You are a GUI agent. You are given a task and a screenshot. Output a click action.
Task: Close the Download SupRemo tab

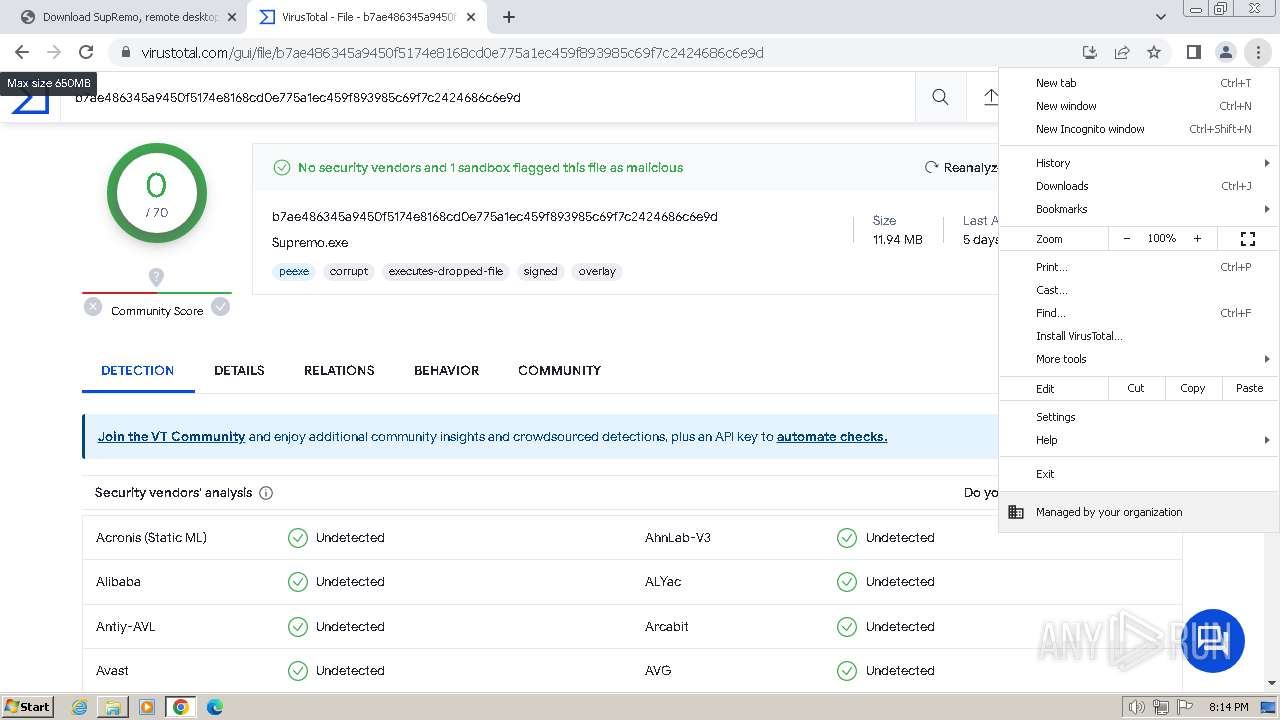coord(232,17)
